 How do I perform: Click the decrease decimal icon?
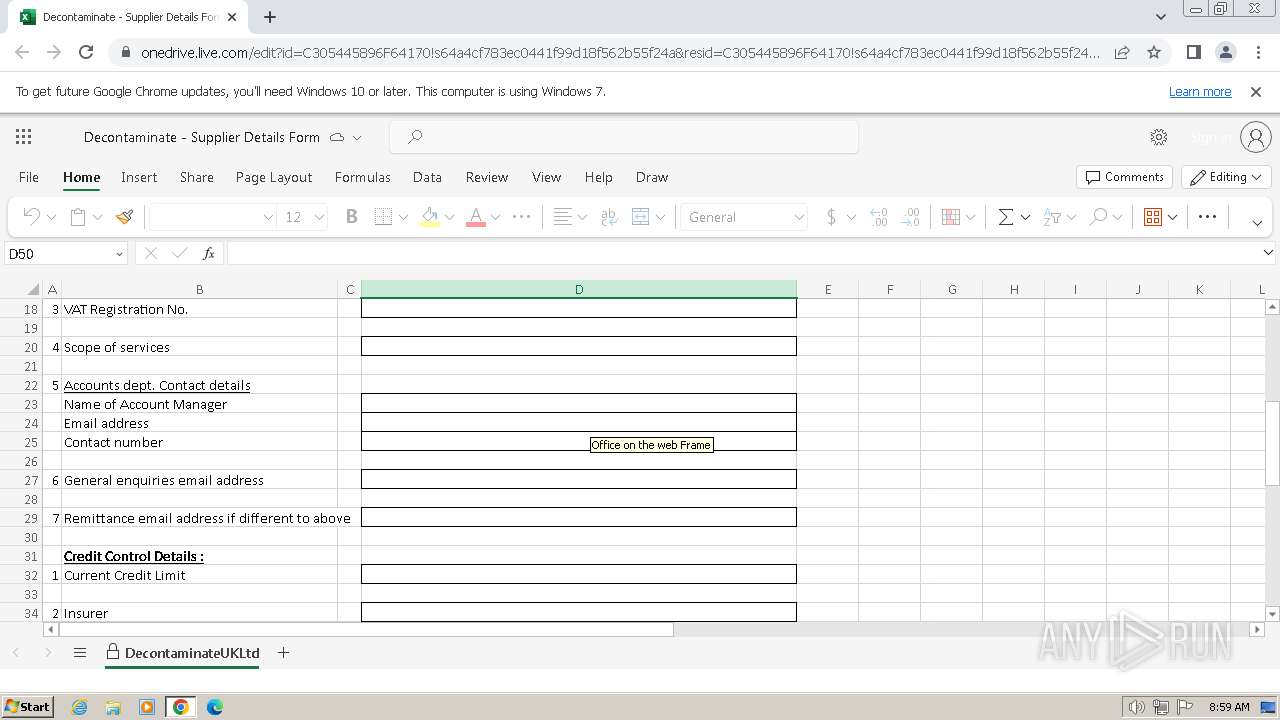coord(911,217)
